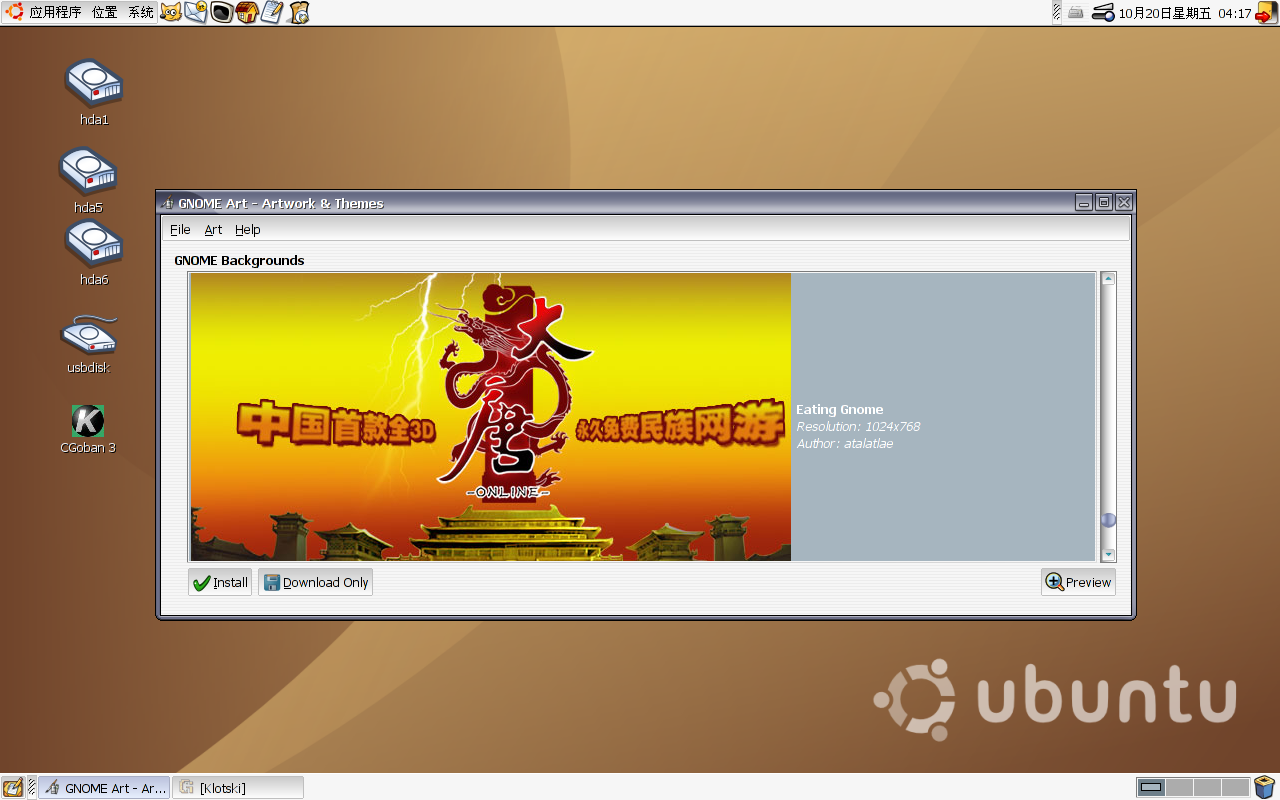Minimize the GNOME Art window
1280x800 pixels.
[1084, 202]
